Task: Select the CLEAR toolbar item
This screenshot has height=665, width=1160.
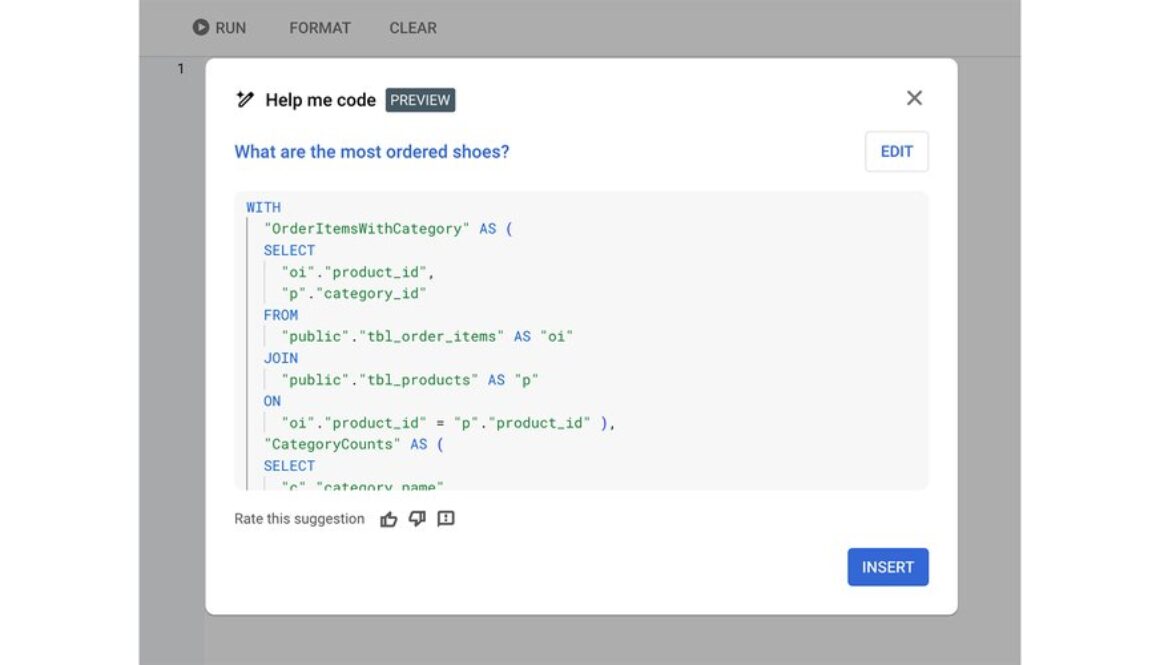Action: click(x=412, y=28)
